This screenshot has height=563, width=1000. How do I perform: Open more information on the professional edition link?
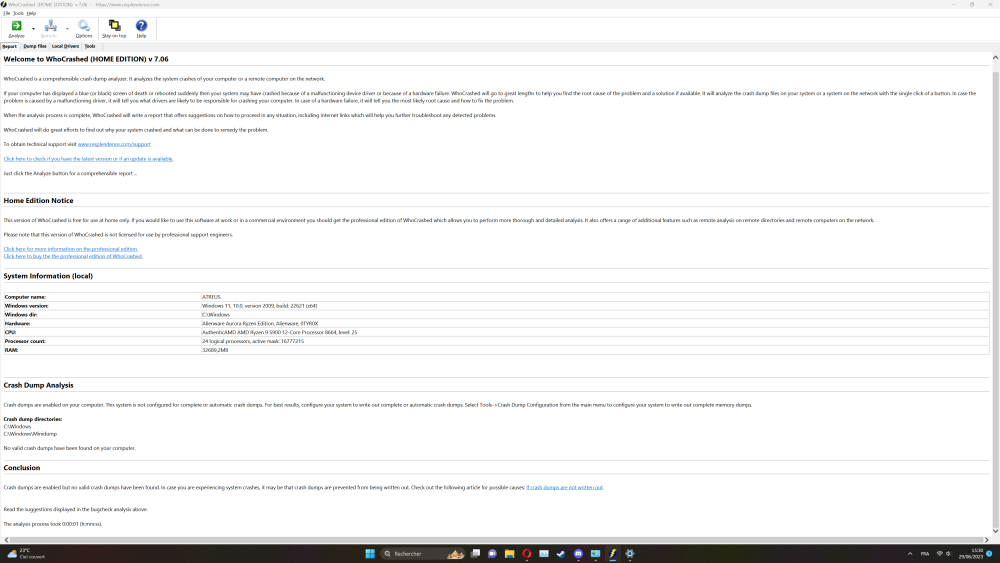tap(71, 249)
